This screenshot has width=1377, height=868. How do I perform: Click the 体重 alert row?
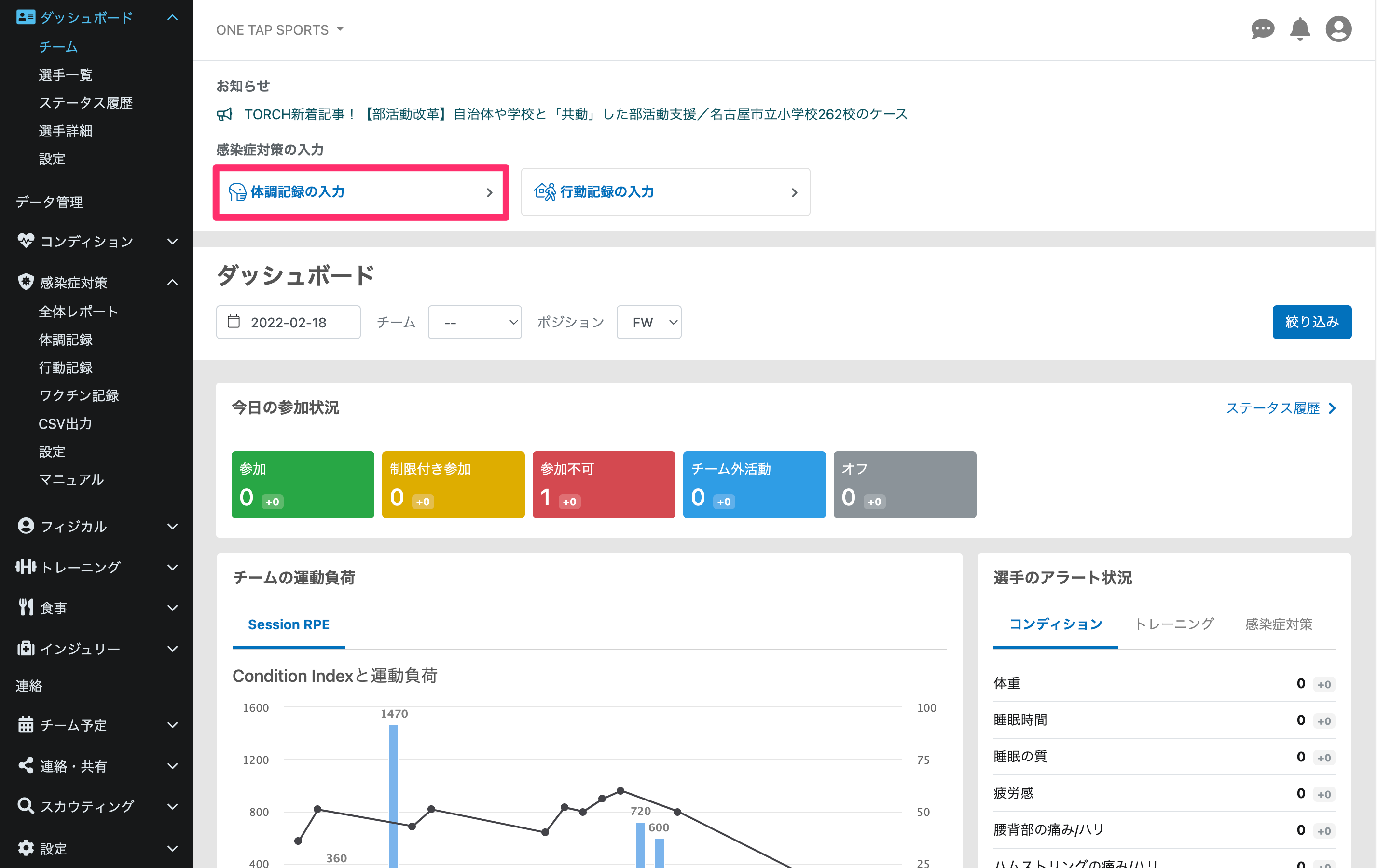tap(1164, 683)
